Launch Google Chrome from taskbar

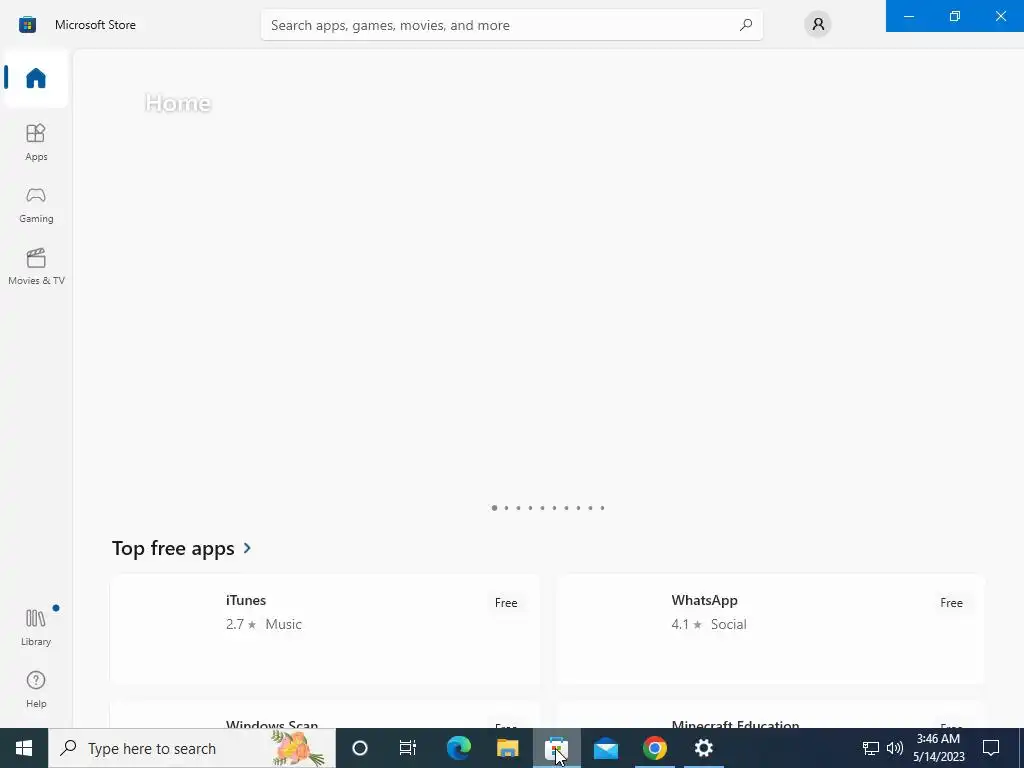pos(655,748)
